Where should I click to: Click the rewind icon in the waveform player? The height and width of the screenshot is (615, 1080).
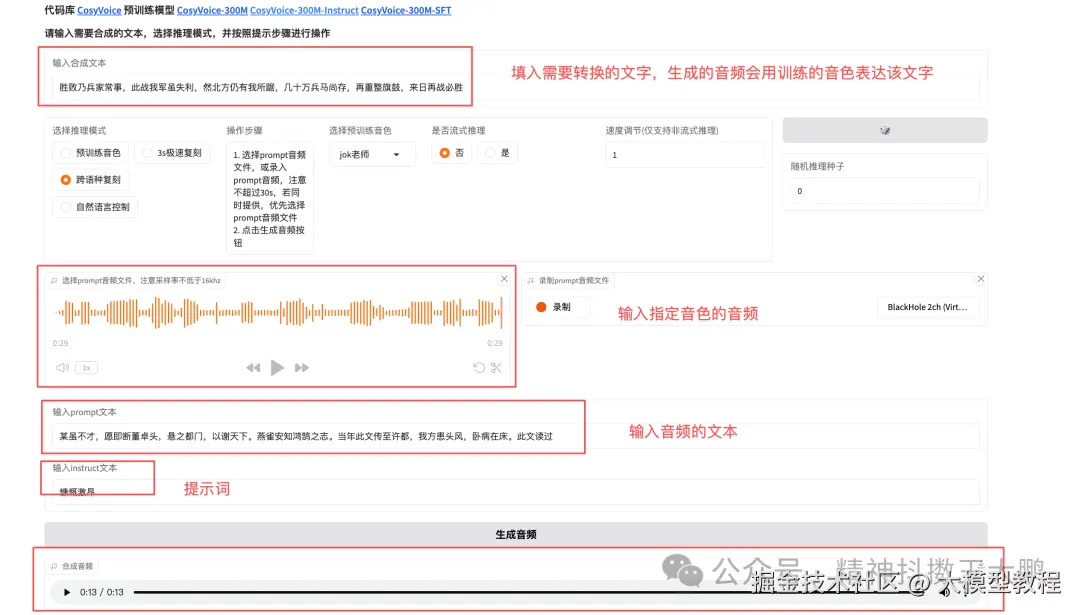(x=253, y=367)
